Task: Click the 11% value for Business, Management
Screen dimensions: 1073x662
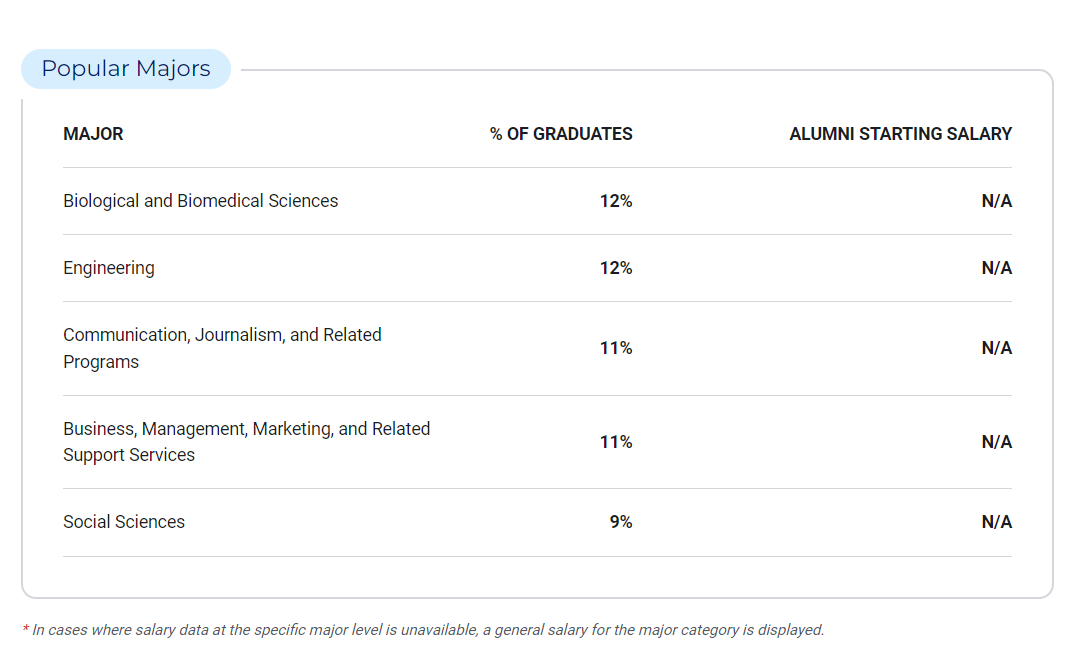Action: pos(616,442)
